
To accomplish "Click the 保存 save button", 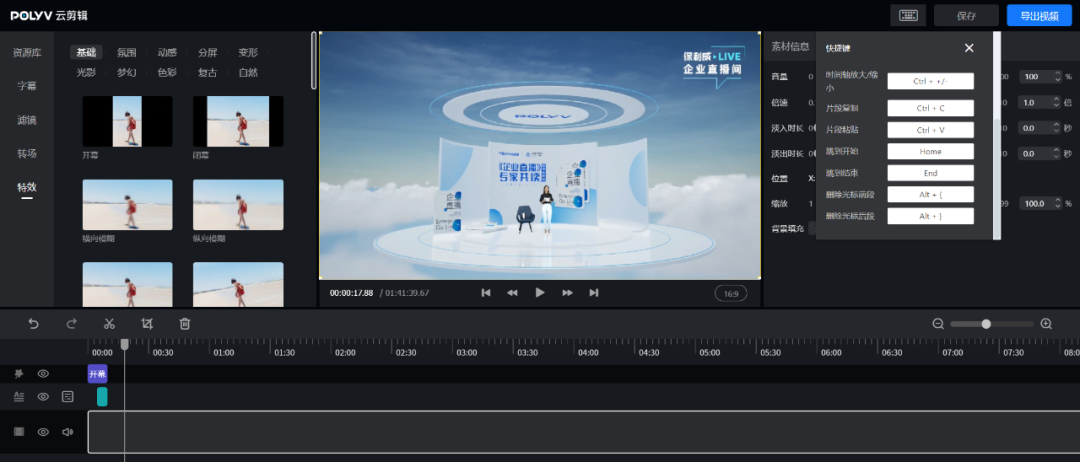I will [x=966, y=15].
